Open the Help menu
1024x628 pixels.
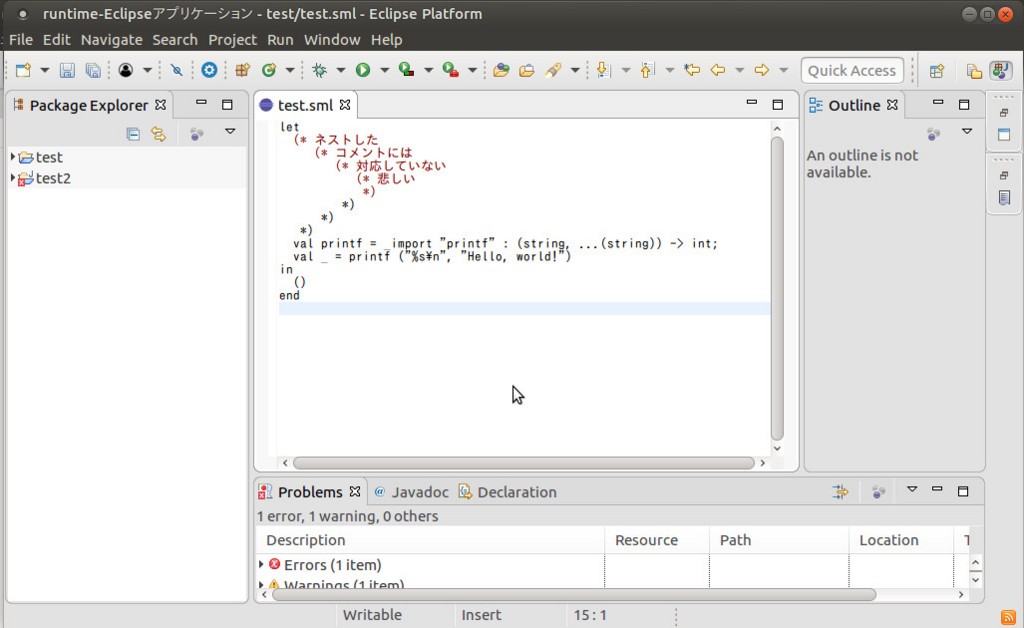point(387,40)
